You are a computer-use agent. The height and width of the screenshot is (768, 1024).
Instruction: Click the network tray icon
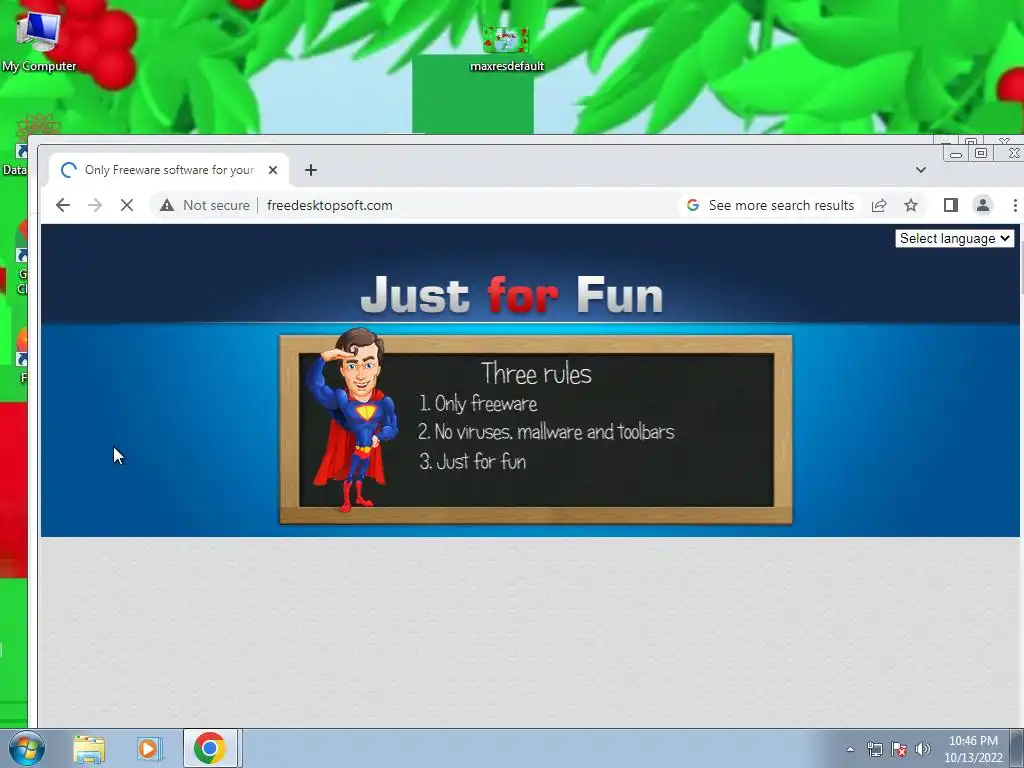pyautogui.click(x=874, y=749)
